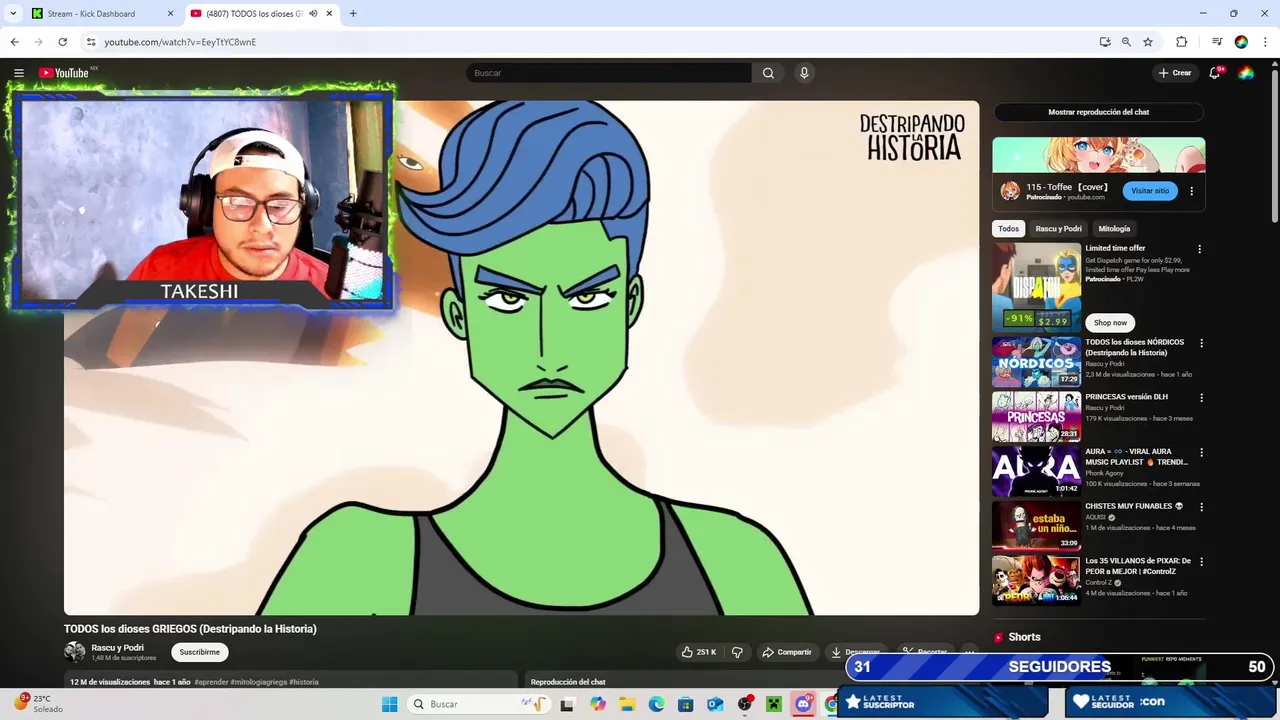1280x720 pixels.
Task: Open PRINCESAS versión DLH thumbnail
Action: 1036,417
